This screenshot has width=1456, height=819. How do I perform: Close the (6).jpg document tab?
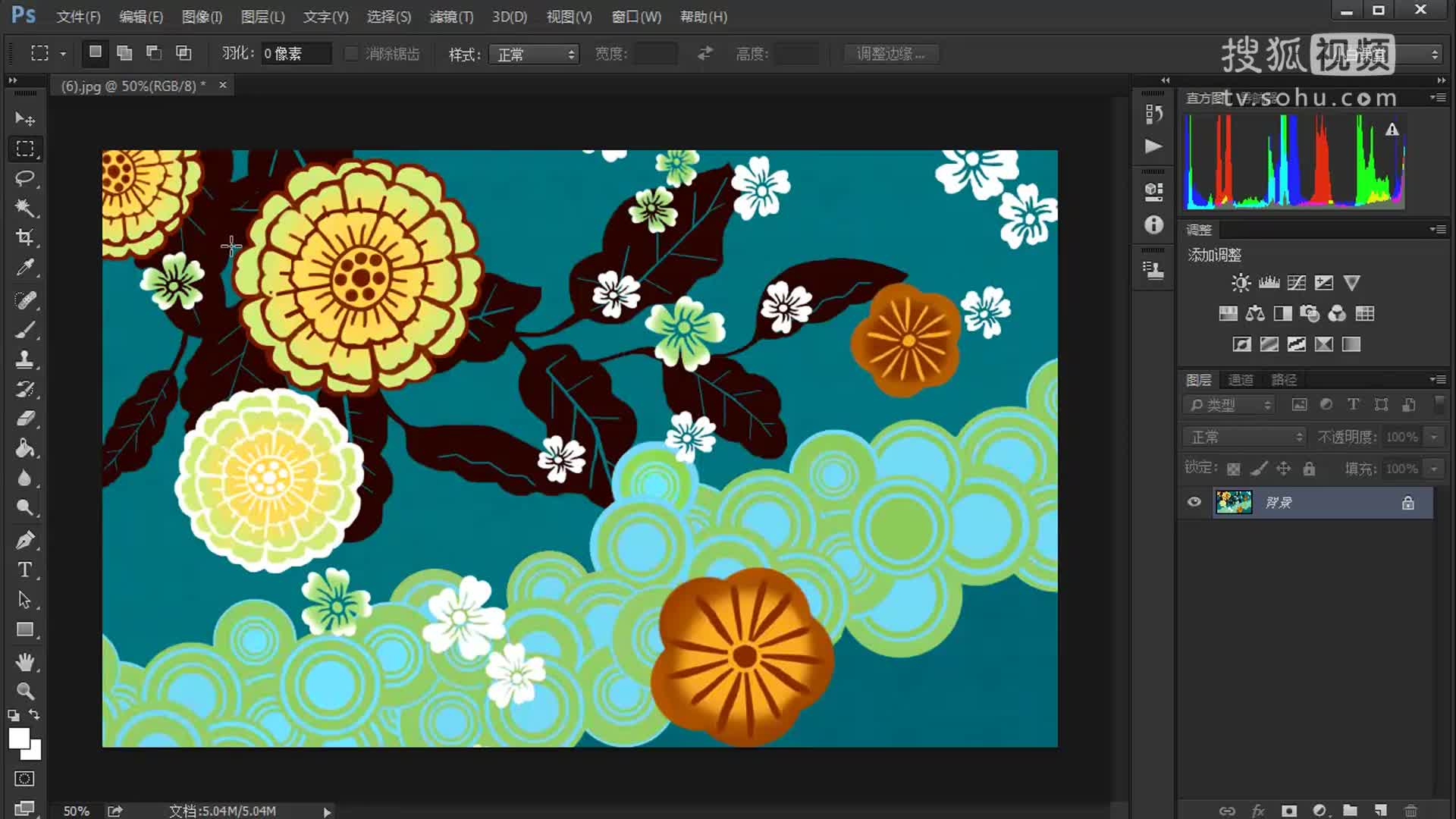point(223,85)
